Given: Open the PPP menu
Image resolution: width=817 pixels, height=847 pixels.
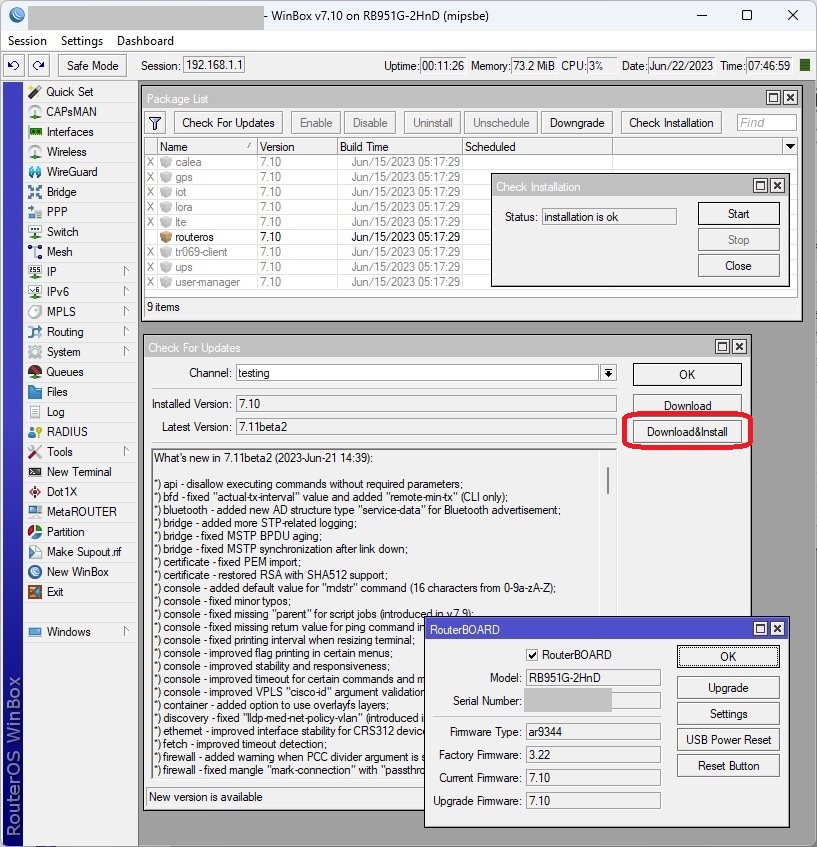Looking at the screenshot, I should tap(57, 212).
